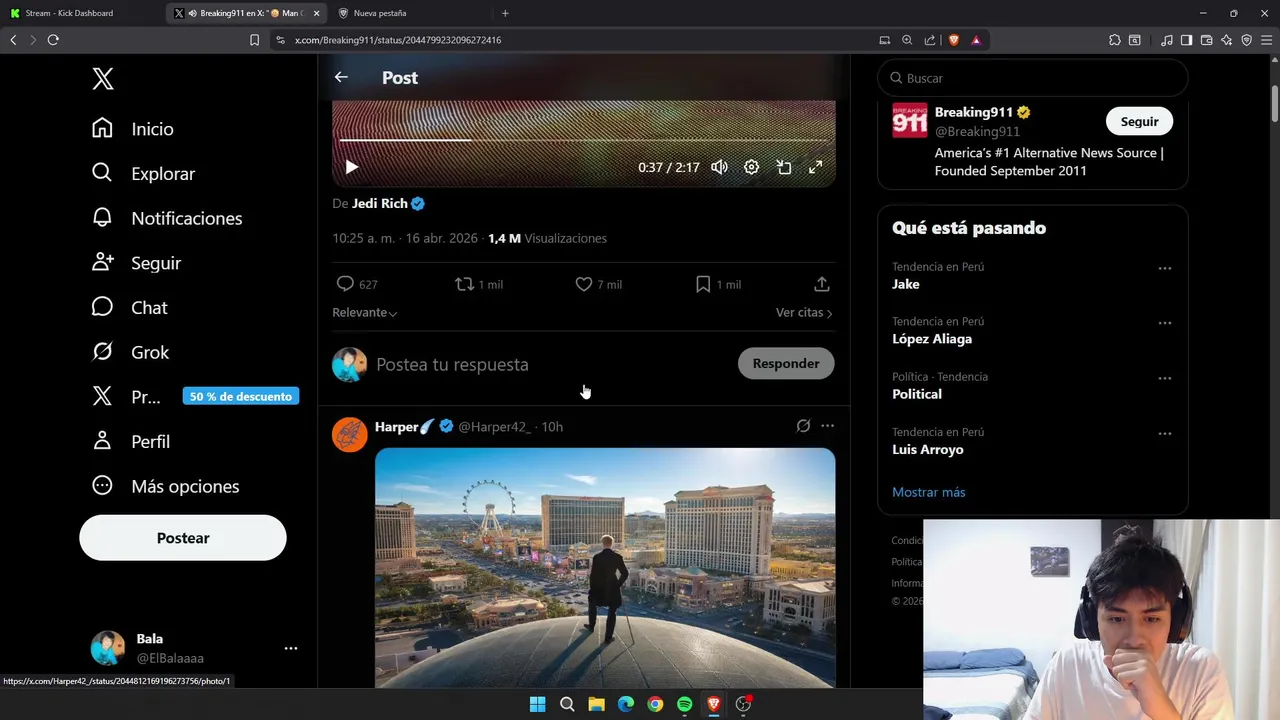Image resolution: width=1280 pixels, height=720 pixels.
Task: Open Brave Rewards triangle icon
Action: point(976,40)
